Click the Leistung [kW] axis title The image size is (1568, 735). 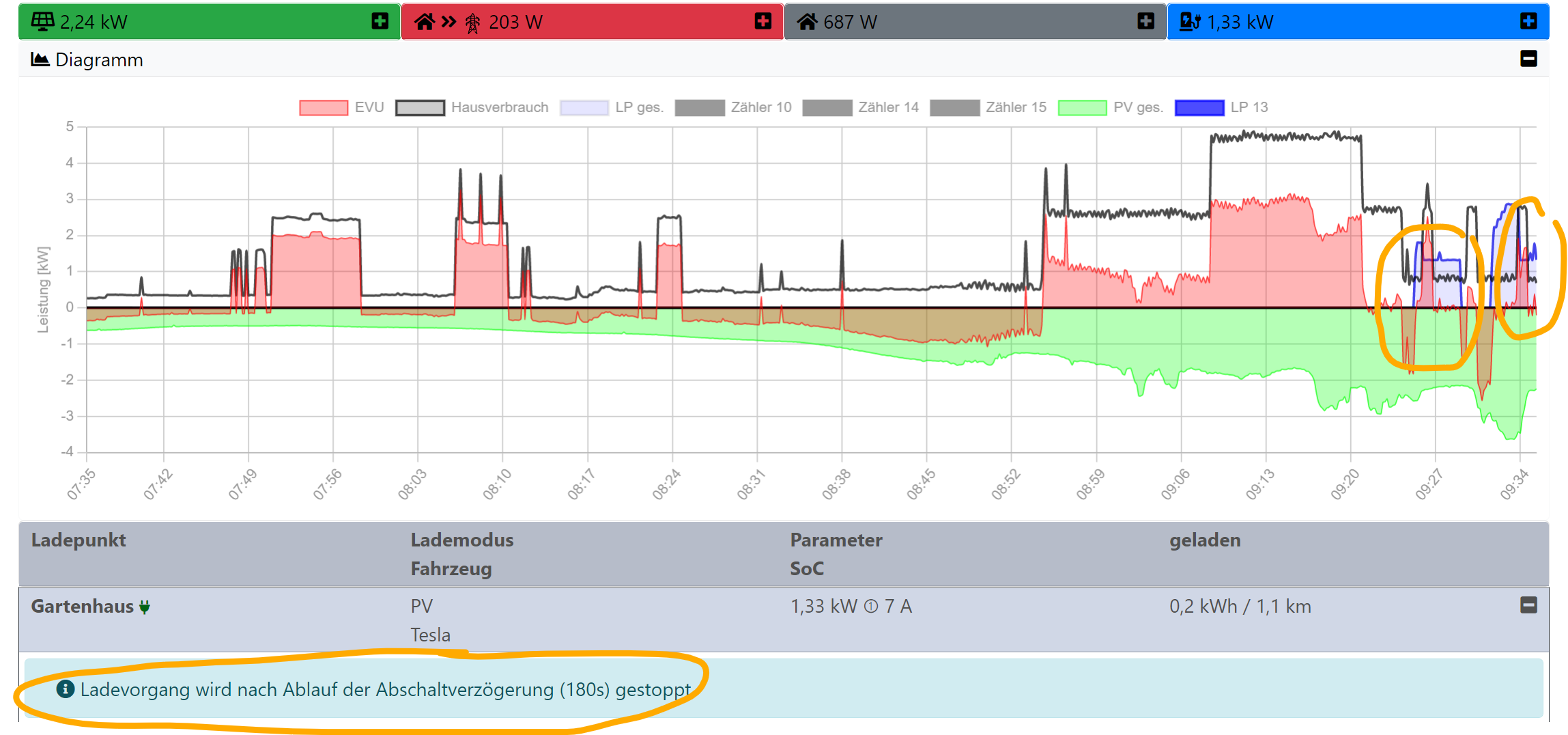[x=43, y=290]
